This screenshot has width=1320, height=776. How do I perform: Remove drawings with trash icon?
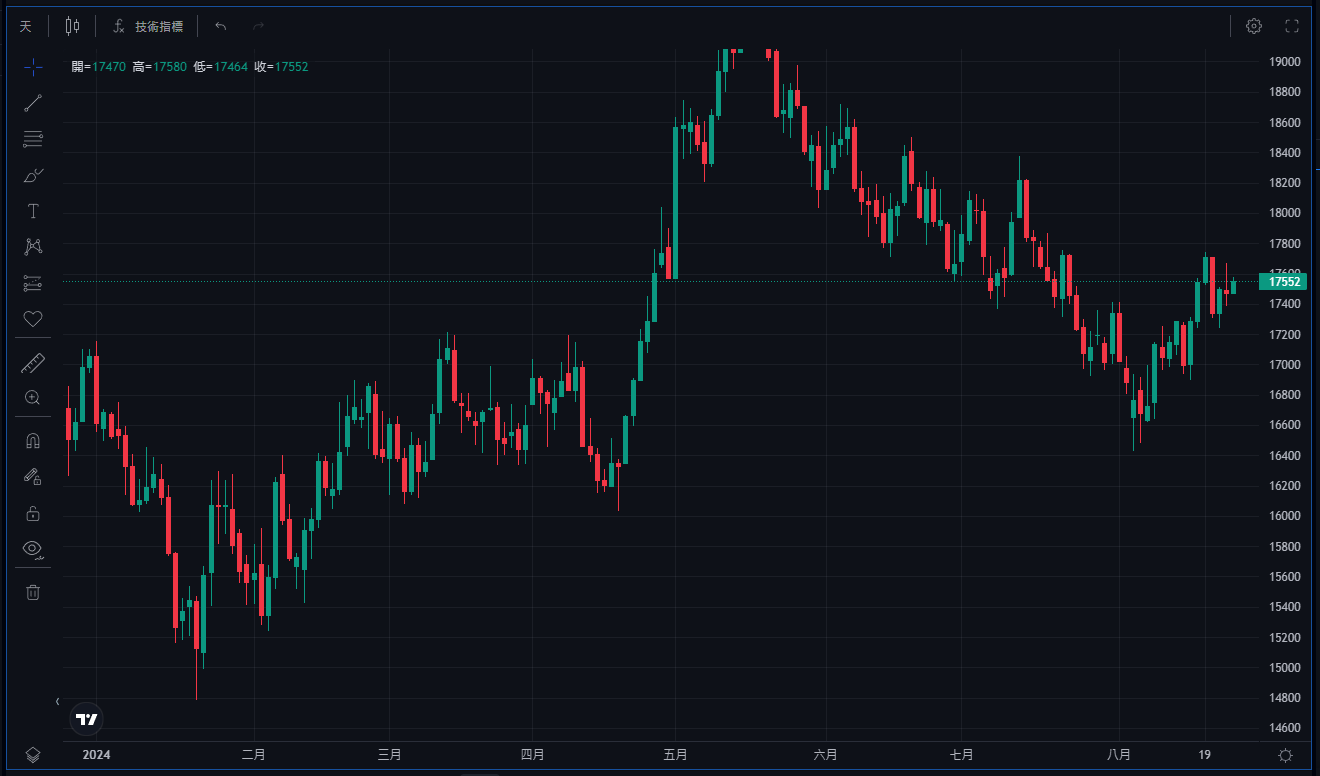pos(33,592)
